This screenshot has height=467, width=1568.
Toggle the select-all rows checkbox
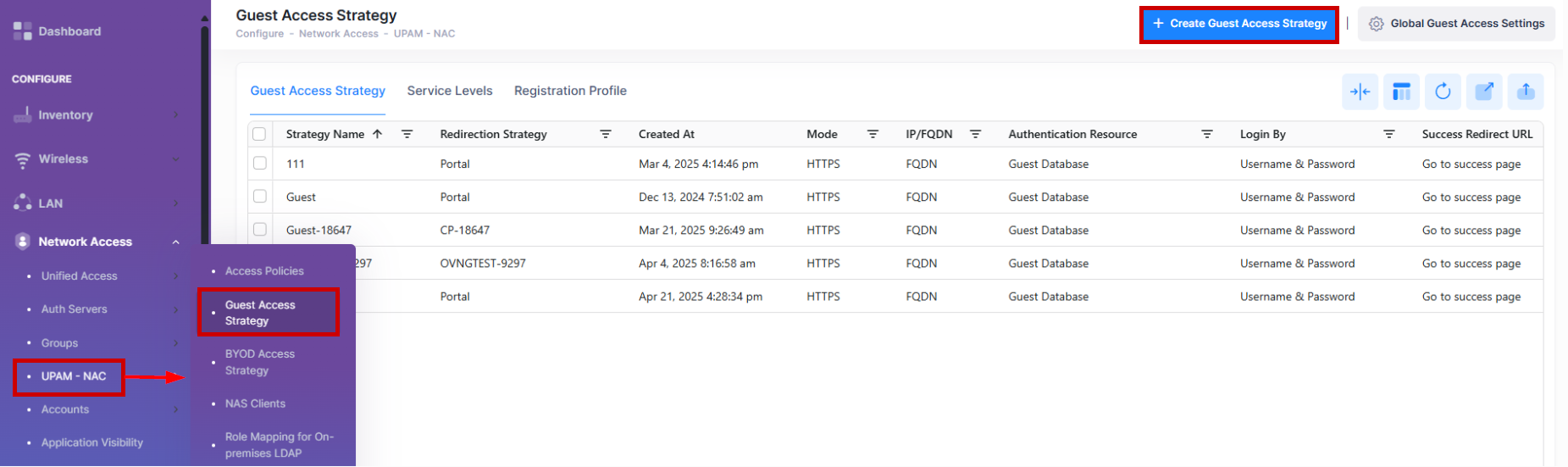point(259,134)
